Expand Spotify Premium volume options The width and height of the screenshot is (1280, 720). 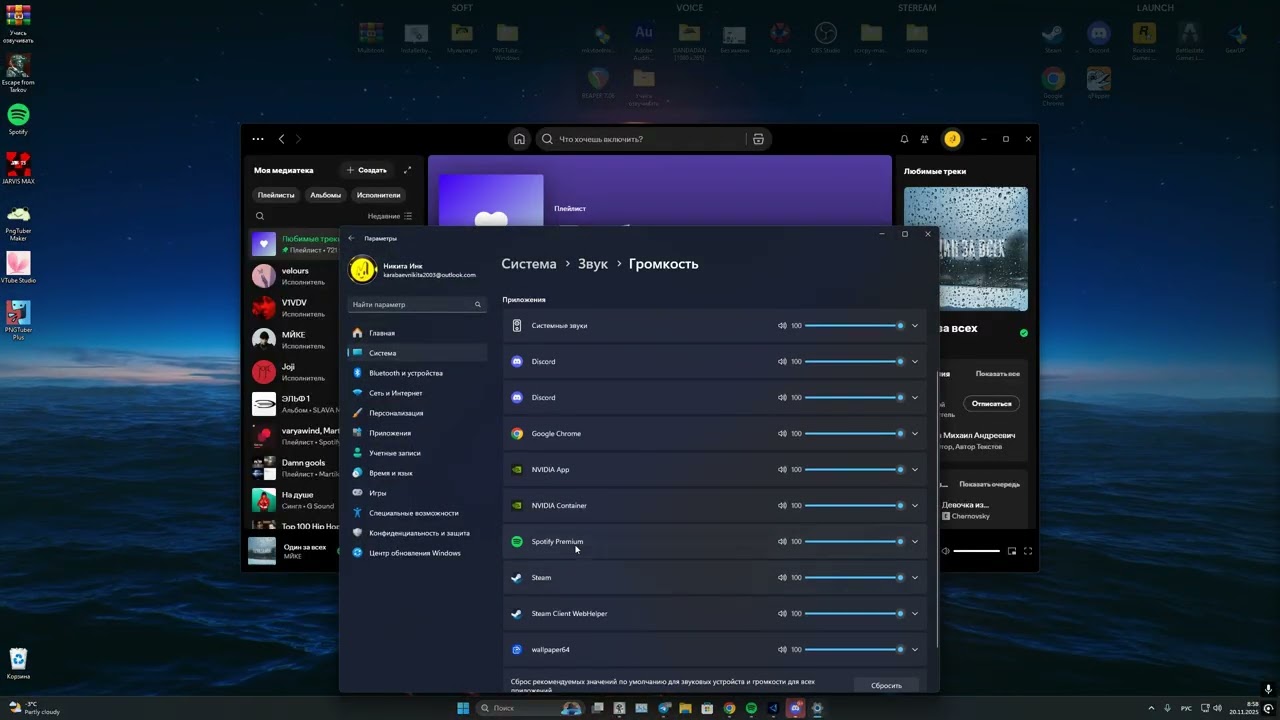click(x=914, y=542)
